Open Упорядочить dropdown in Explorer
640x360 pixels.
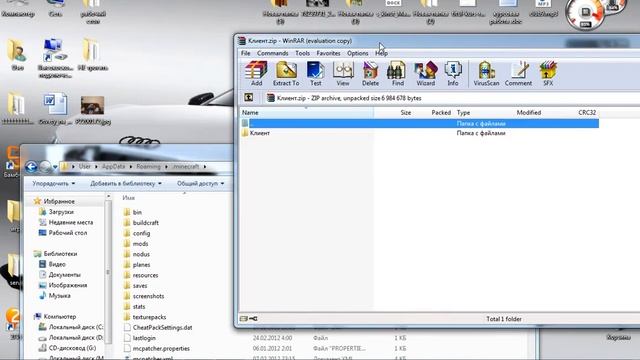pos(54,184)
